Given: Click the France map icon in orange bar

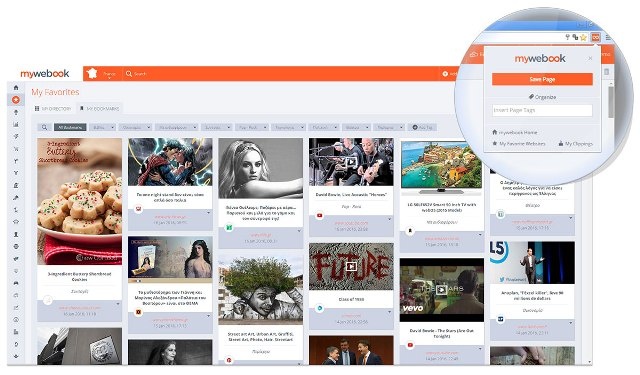Looking at the screenshot, I should point(92,73).
